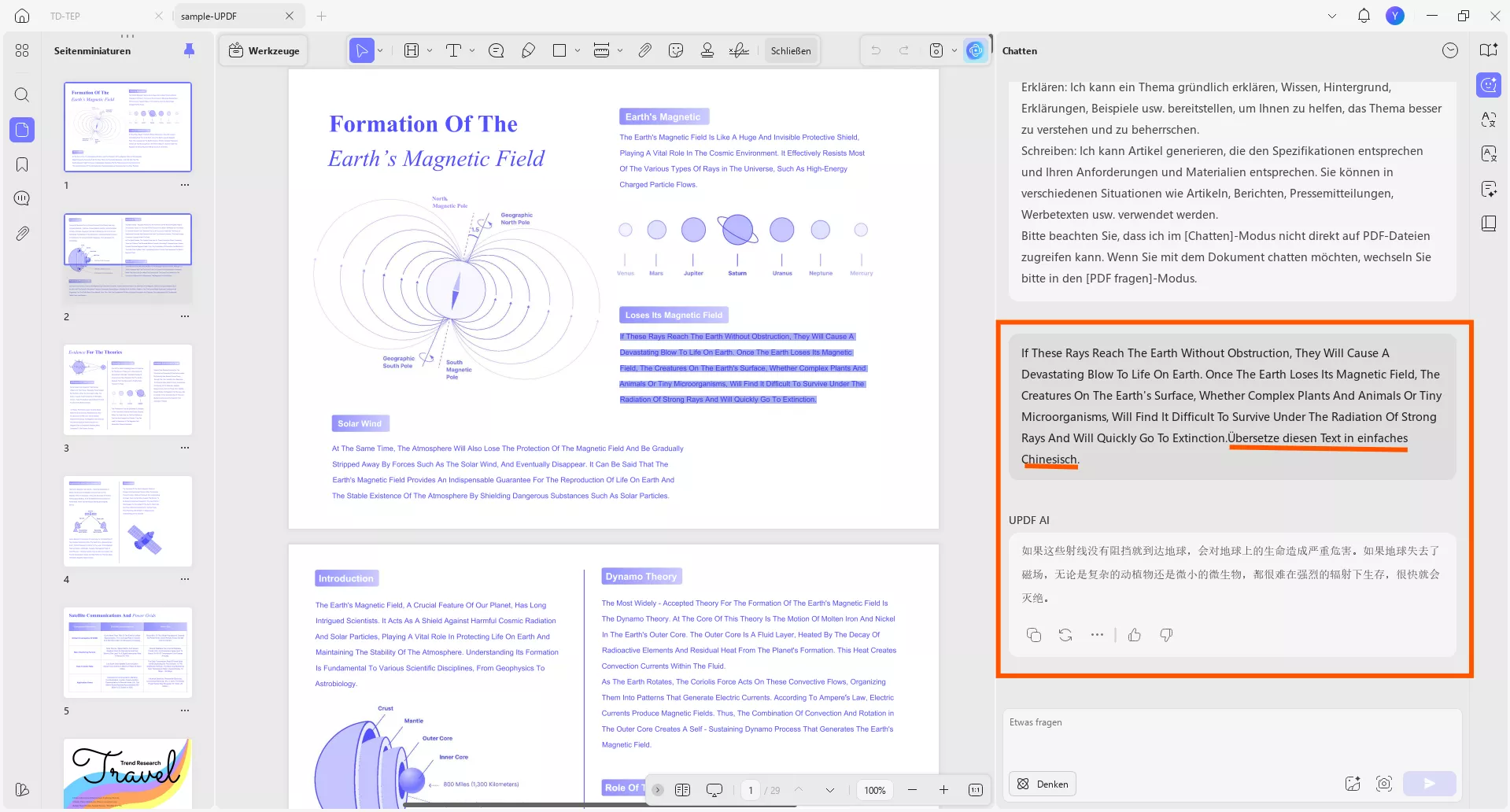Open page 3 thumbnail in the sidebar
The width and height of the screenshot is (1510, 812).
pyautogui.click(x=127, y=389)
